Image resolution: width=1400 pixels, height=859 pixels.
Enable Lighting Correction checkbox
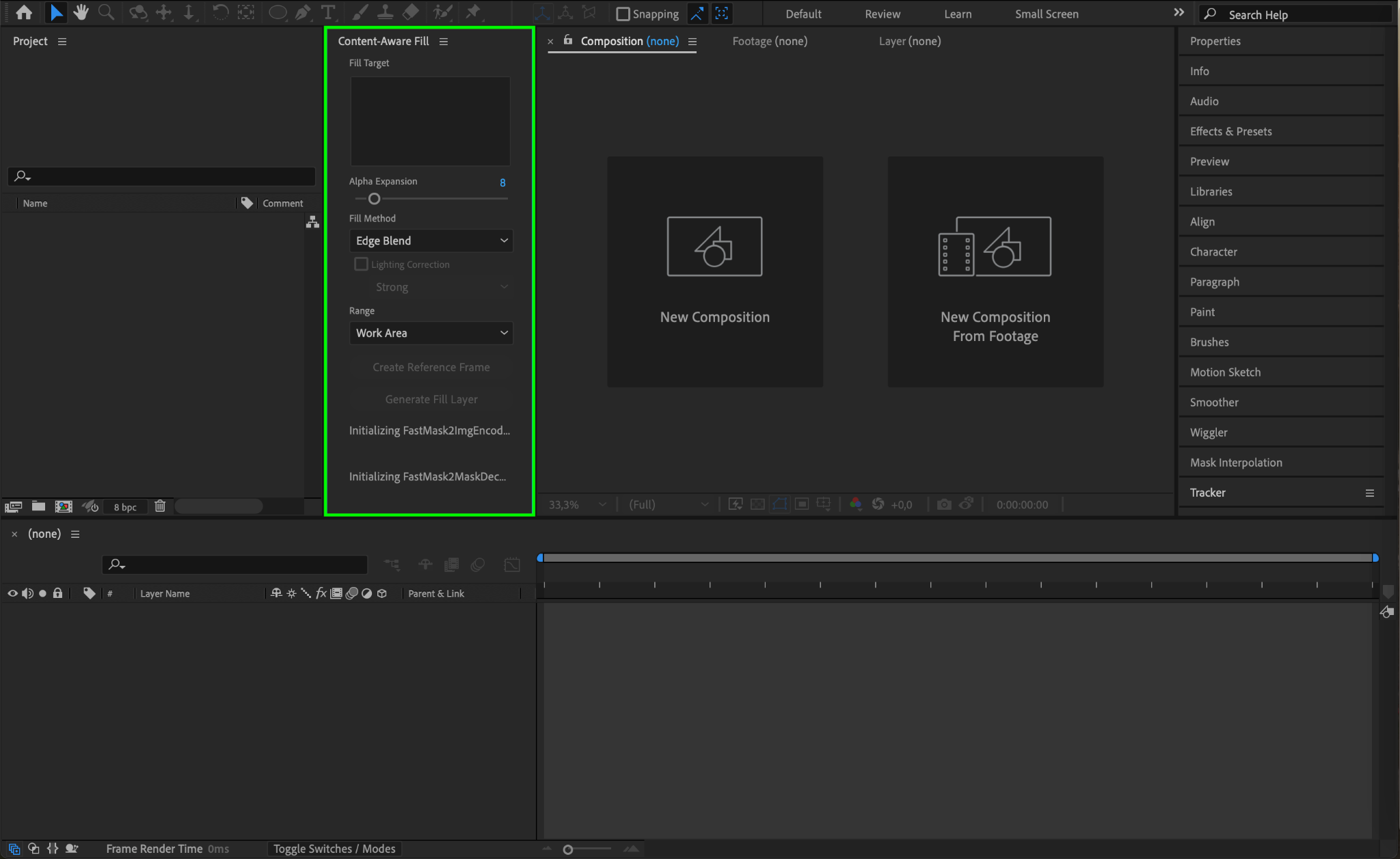coord(361,264)
